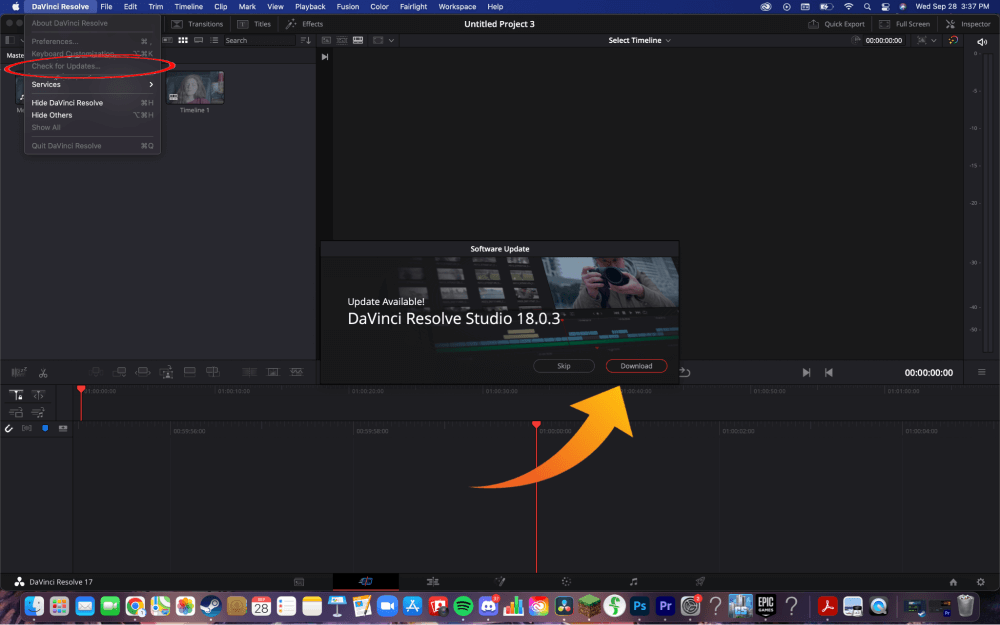This screenshot has width=1000, height=625.
Task: Click the lower timeline red playhead handle
Action: click(x=536, y=425)
